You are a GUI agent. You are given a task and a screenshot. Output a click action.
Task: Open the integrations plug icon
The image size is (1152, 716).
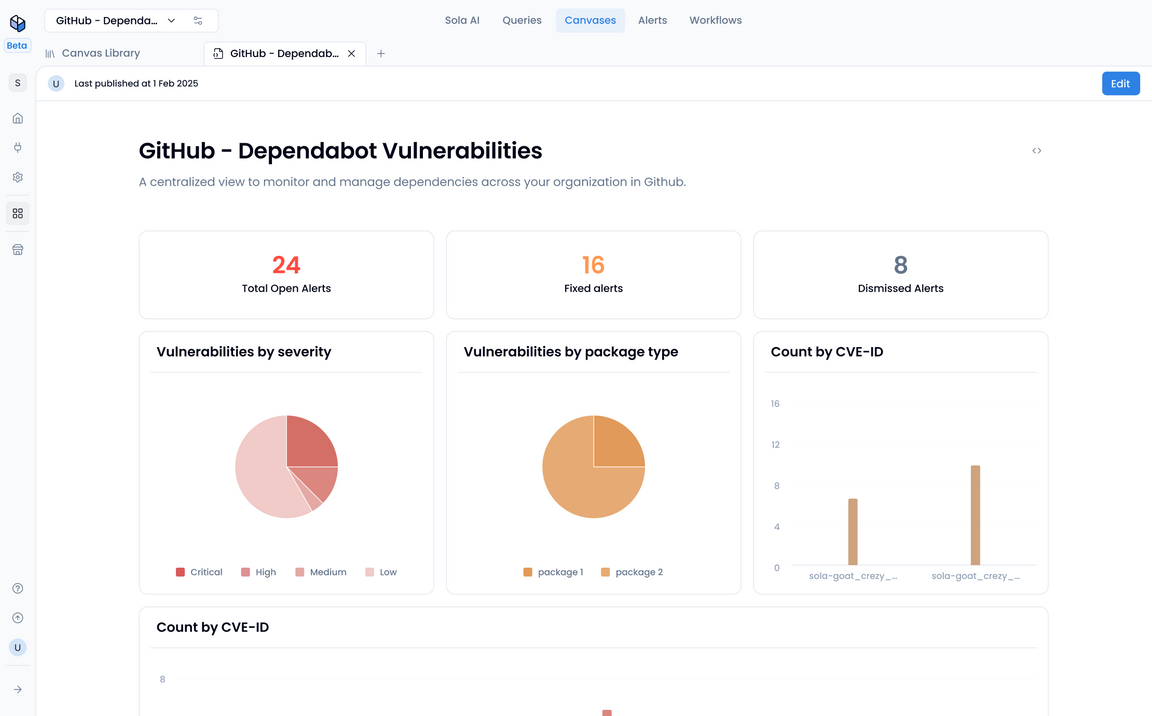click(x=18, y=148)
